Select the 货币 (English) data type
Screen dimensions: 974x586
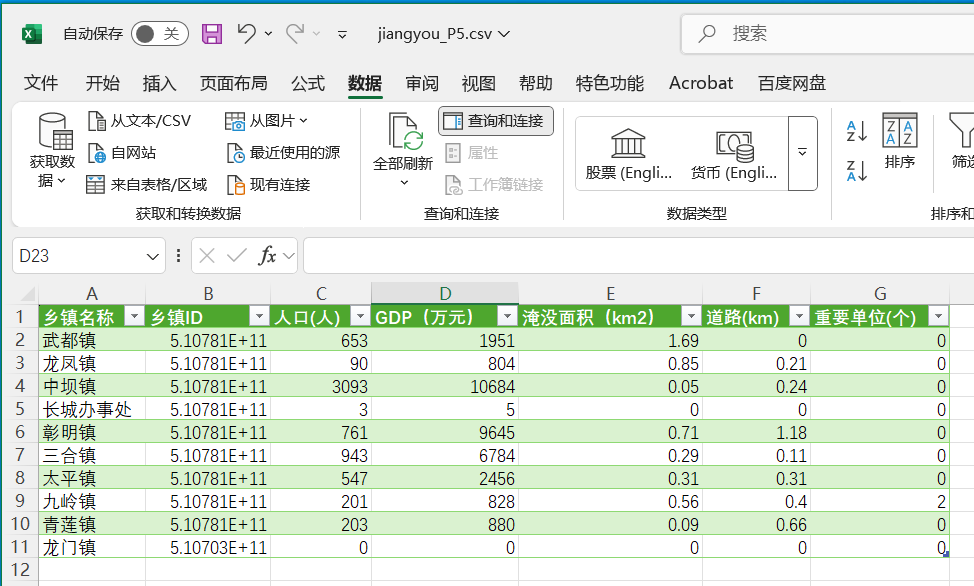click(x=734, y=153)
